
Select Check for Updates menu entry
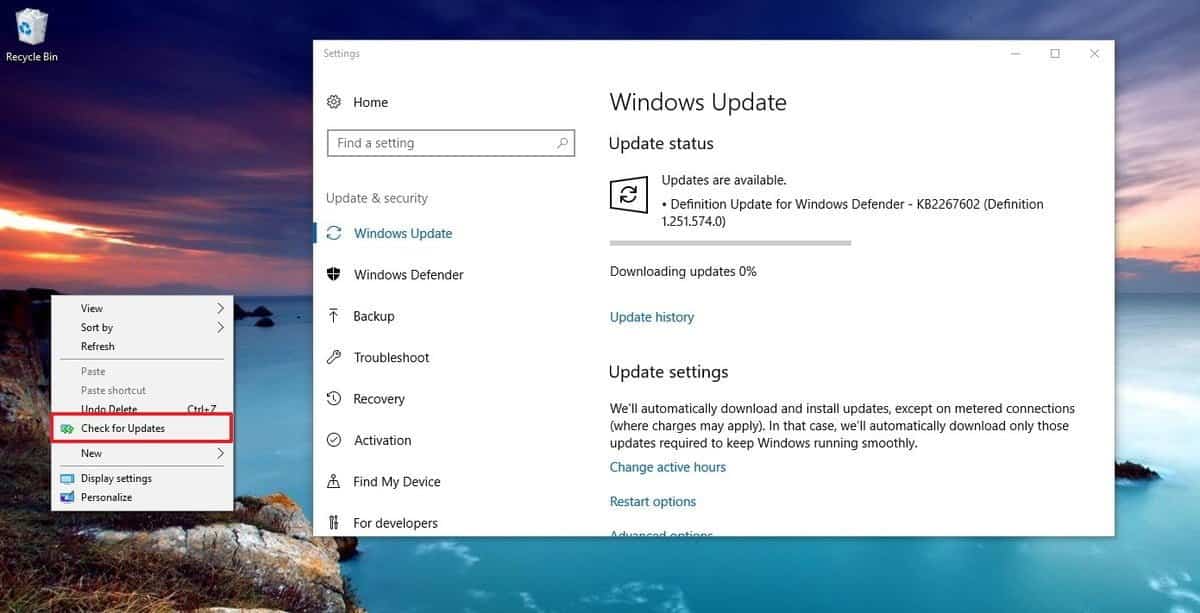pos(142,428)
